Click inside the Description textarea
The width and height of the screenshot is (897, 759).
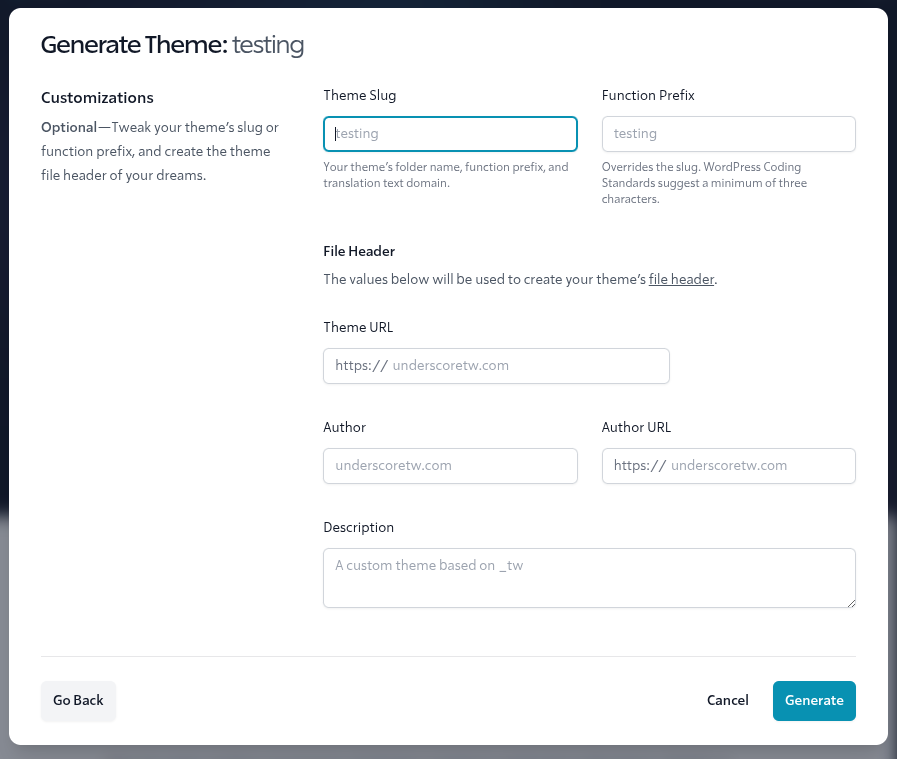pos(589,578)
